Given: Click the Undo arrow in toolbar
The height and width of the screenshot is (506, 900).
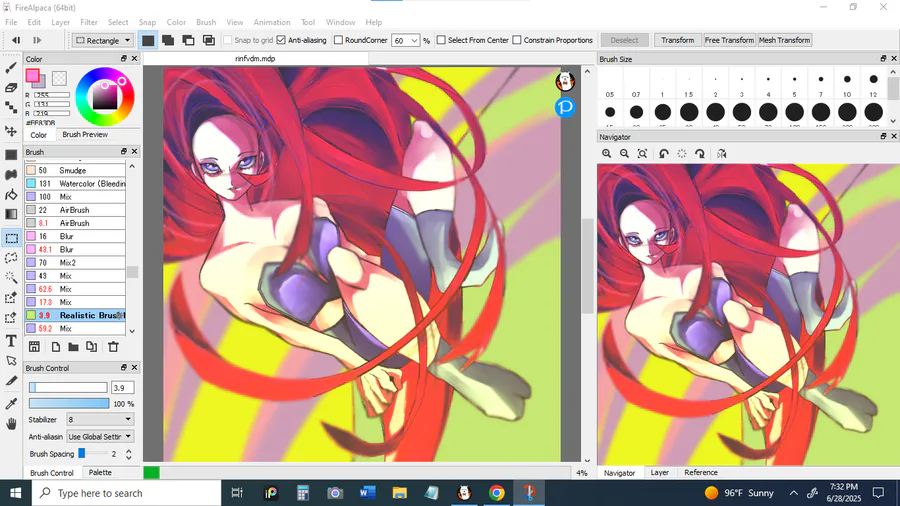Looking at the screenshot, I should coord(16,40).
